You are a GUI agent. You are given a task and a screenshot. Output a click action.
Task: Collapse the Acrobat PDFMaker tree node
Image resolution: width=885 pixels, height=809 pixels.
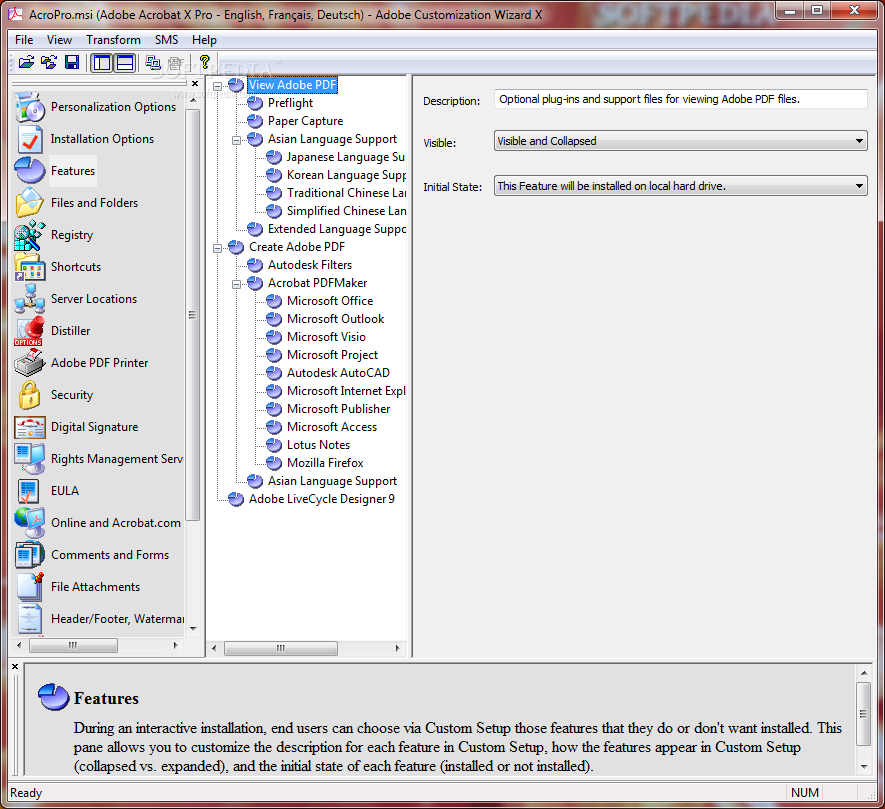click(x=236, y=284)
